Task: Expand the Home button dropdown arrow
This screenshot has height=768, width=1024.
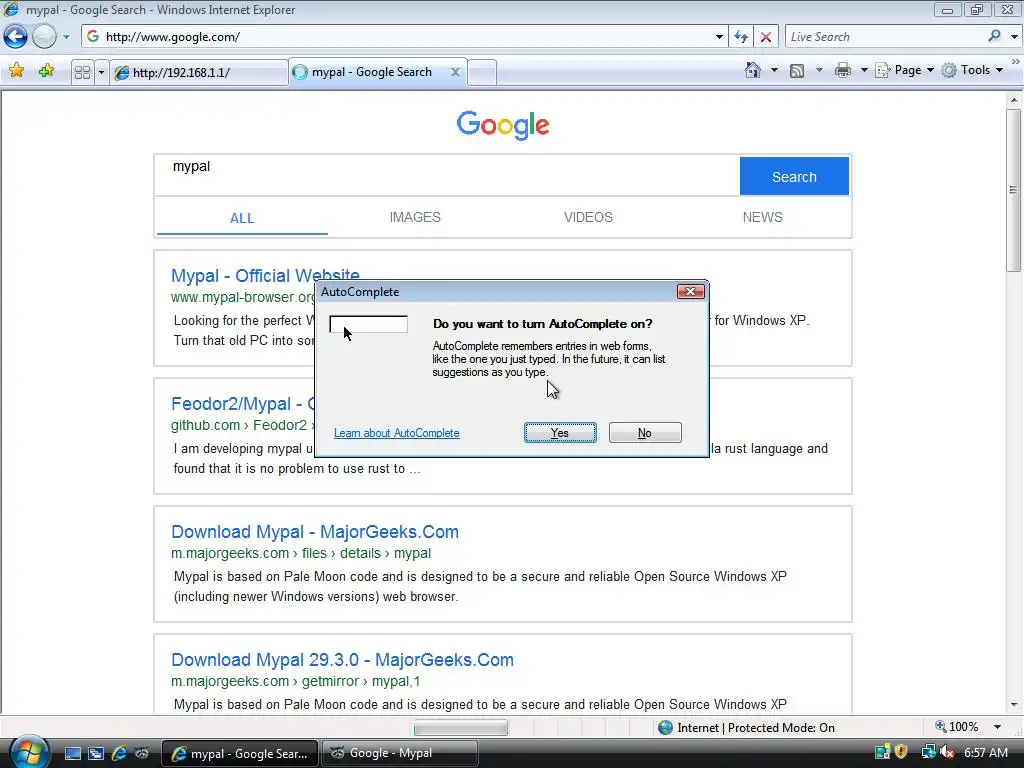Action: click(x=775, y=70)
